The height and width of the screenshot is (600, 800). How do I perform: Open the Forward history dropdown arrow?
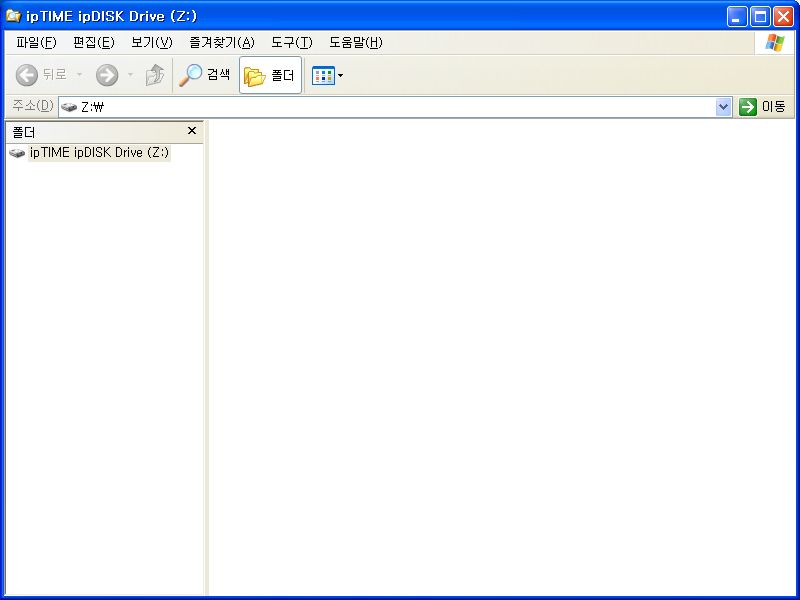coord(131,75)
